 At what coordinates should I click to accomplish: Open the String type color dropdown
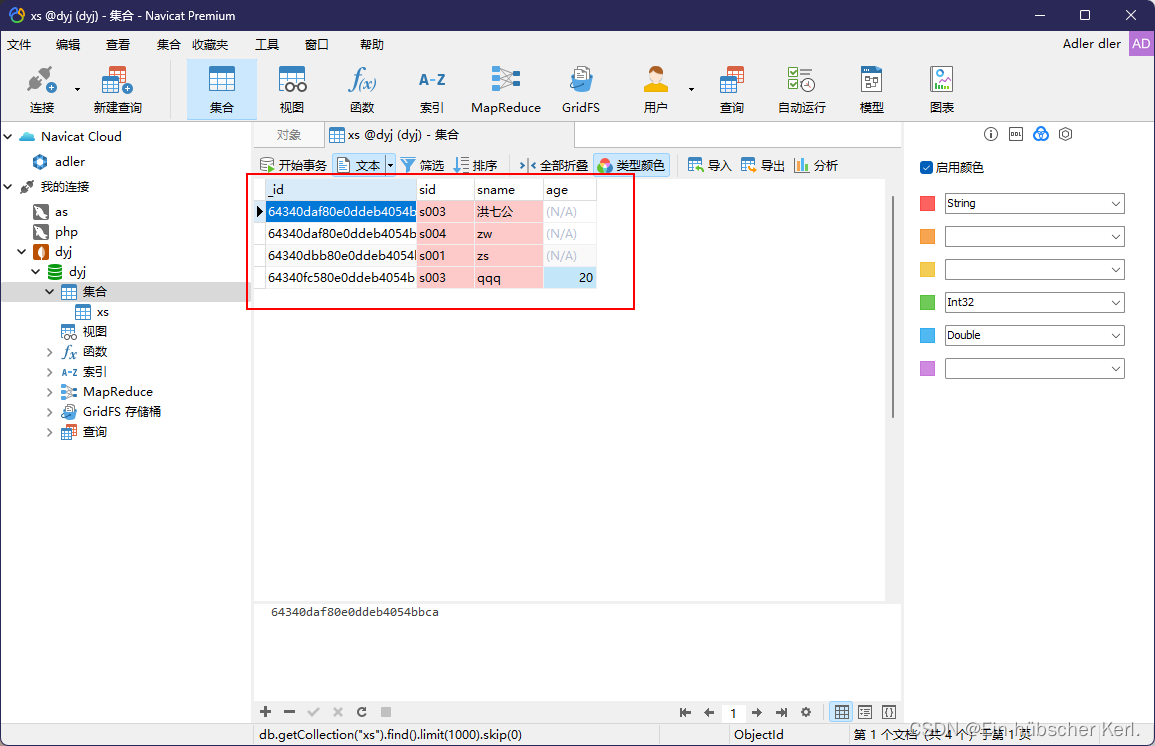coord(1034,203)
